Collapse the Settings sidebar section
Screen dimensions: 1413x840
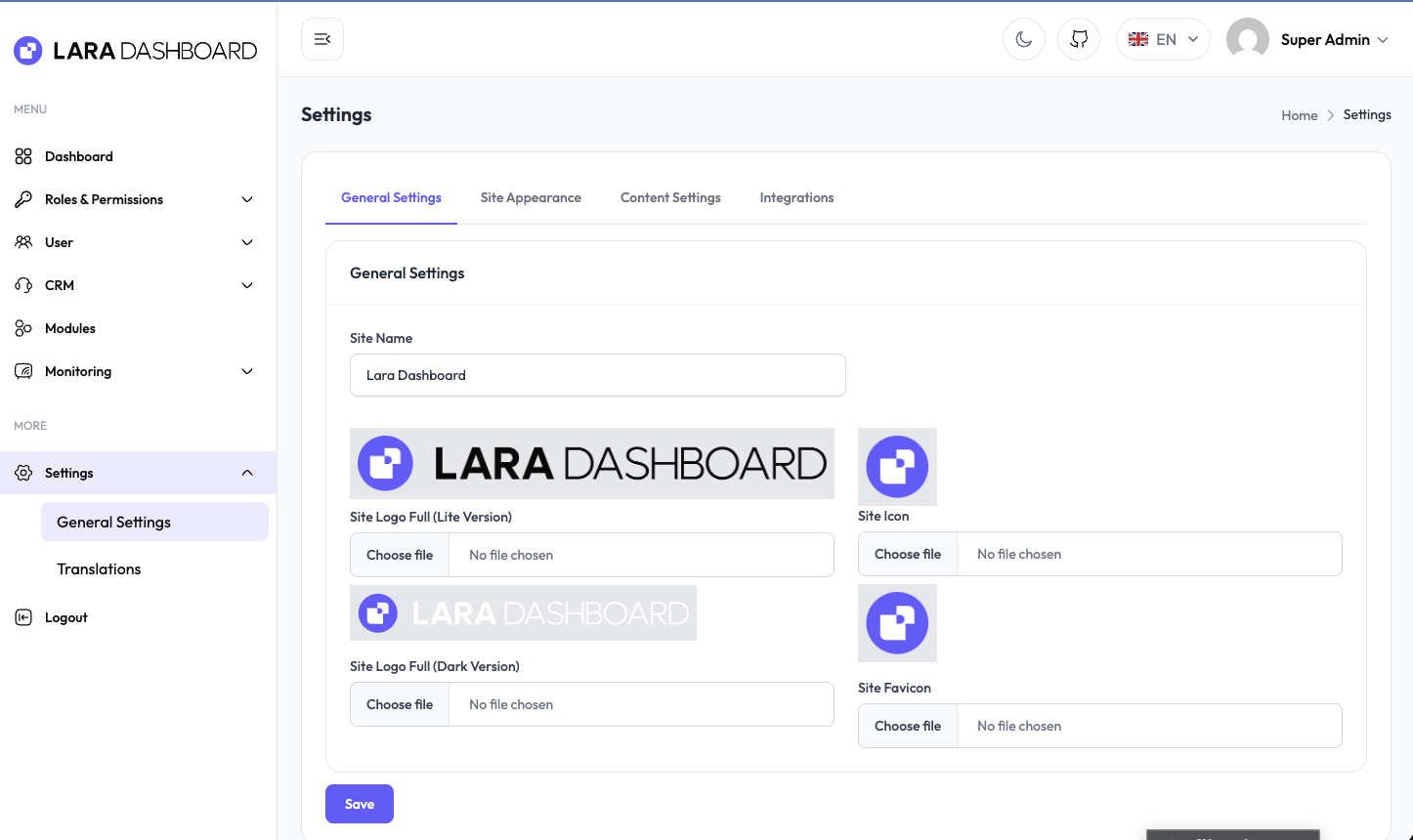point(247,473)
